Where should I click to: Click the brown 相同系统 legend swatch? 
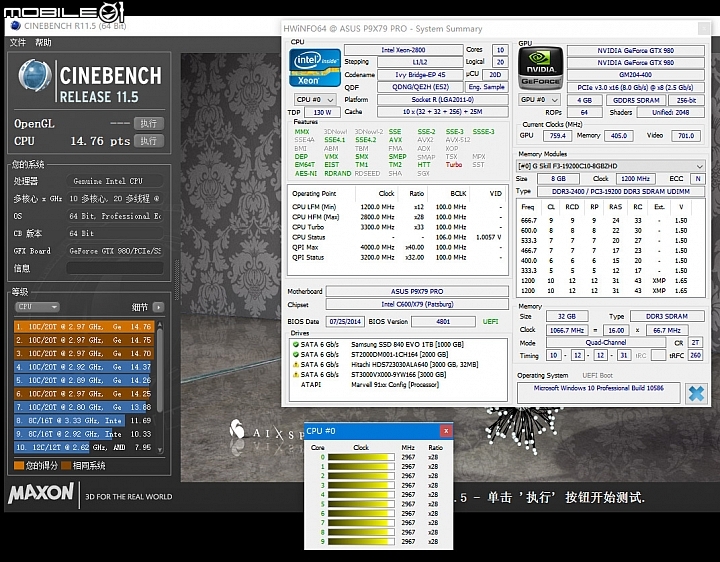[x=66, y=466]
